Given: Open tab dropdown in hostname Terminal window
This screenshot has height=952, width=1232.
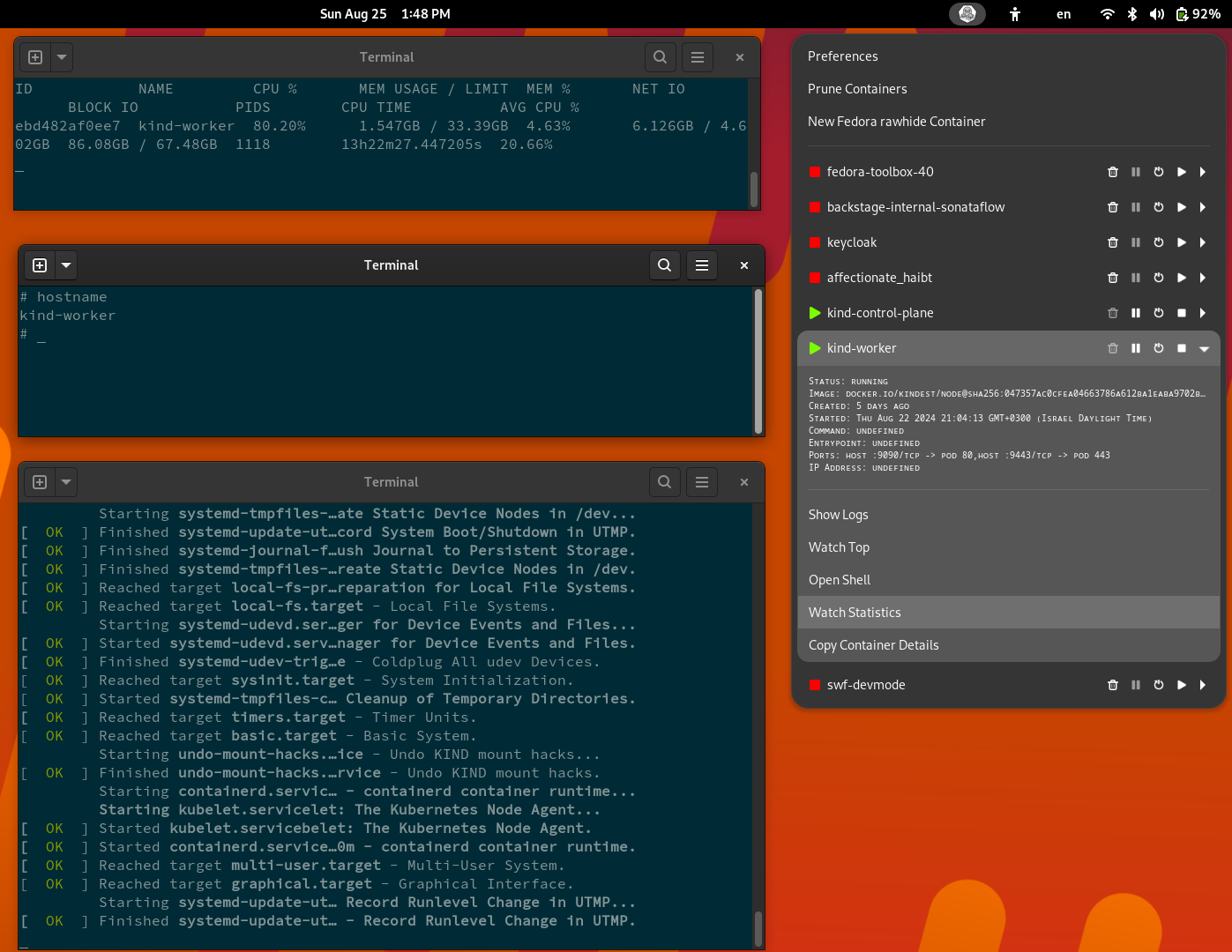Looking at the screenshot, I should pos(66,265).
